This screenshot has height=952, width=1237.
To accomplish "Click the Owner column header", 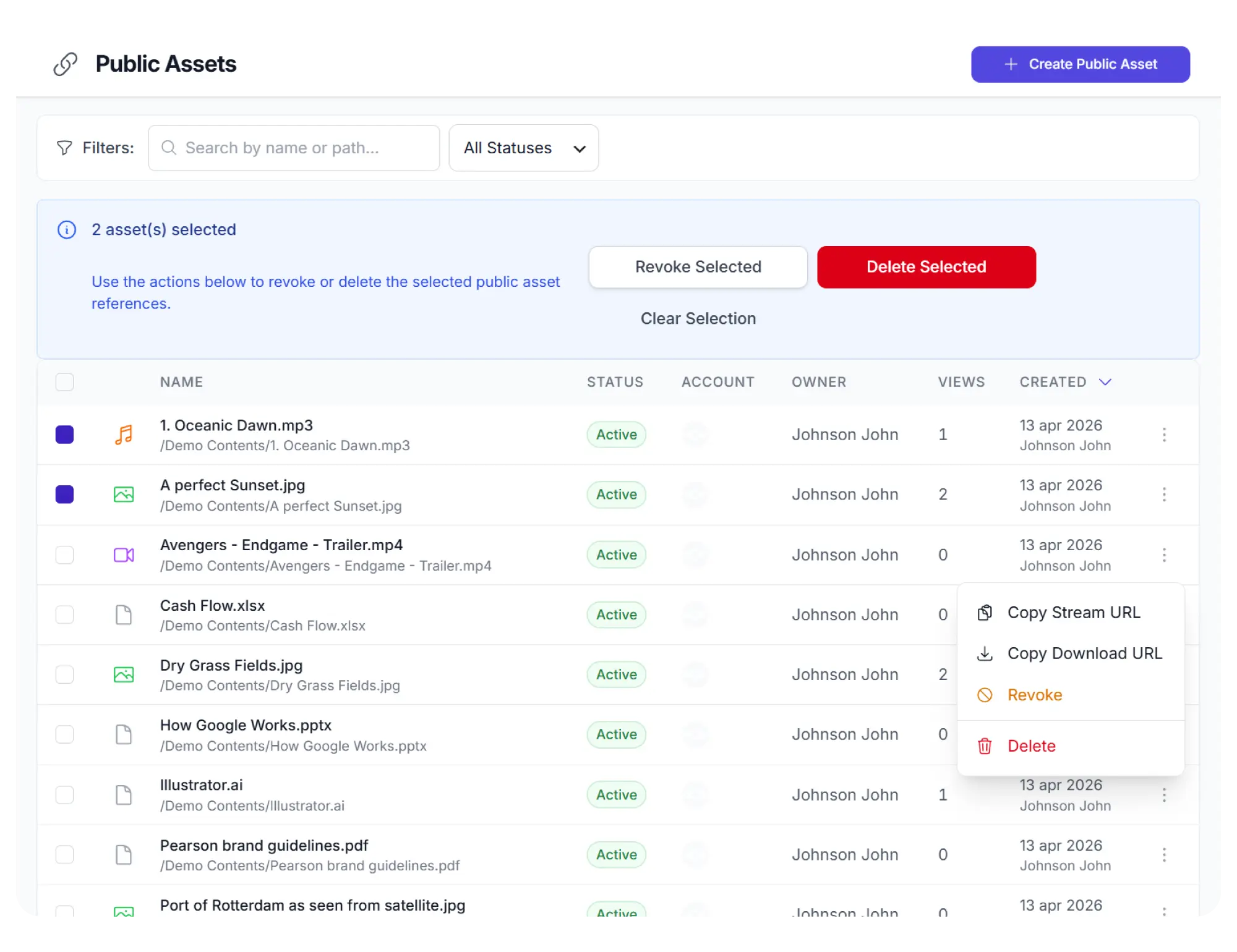I will (819, 382).
